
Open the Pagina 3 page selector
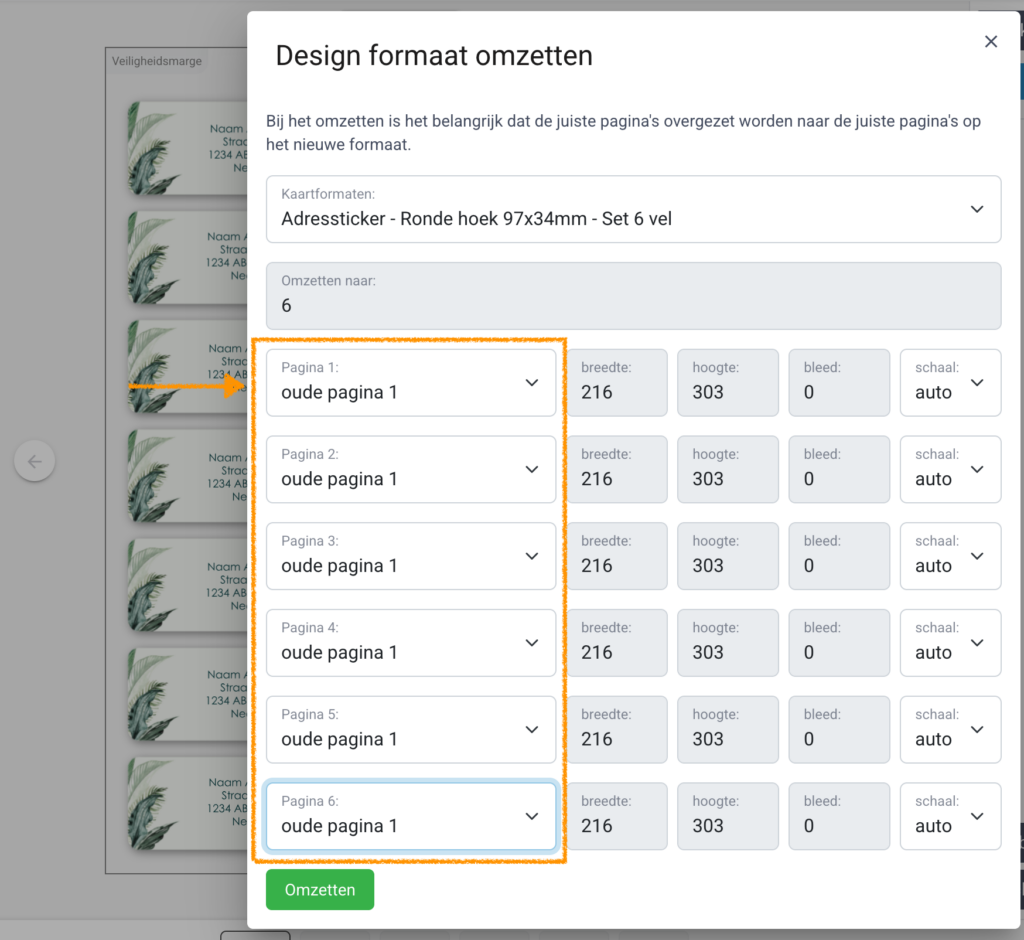[x=411, y=556]
